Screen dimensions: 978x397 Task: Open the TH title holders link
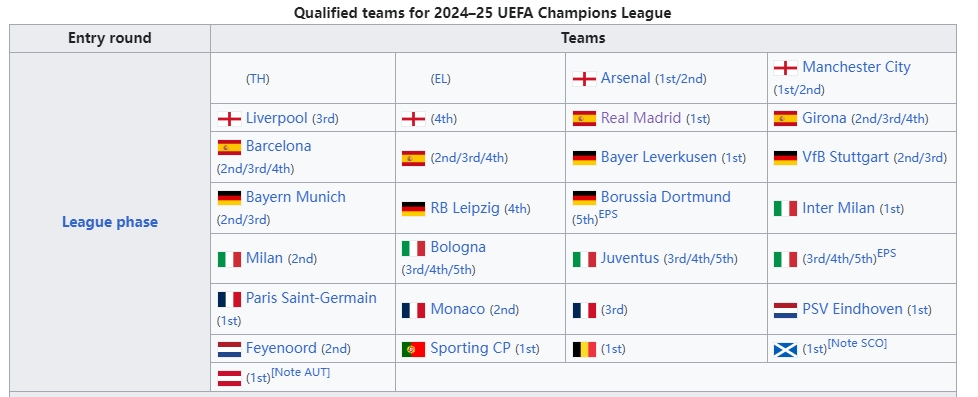pos(258,79)
